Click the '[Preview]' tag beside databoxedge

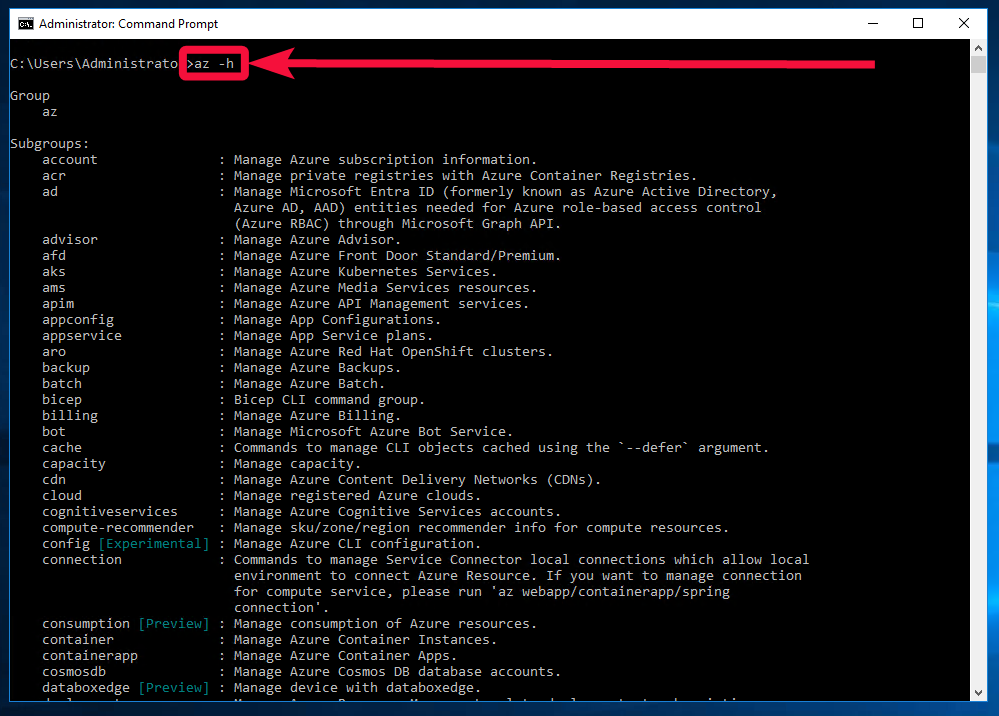pos(174,687)
